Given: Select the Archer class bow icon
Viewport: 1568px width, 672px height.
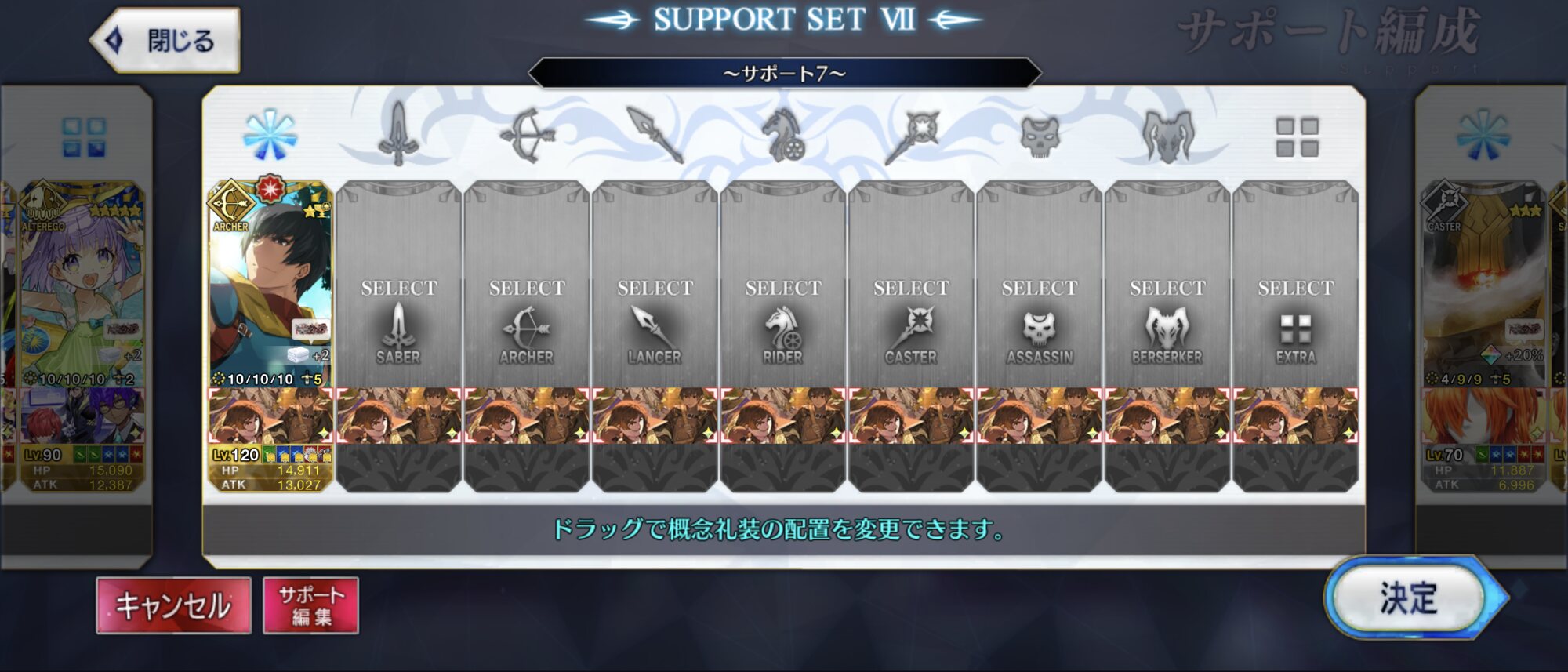Looking at the screenshot, I should pos(527,135).
